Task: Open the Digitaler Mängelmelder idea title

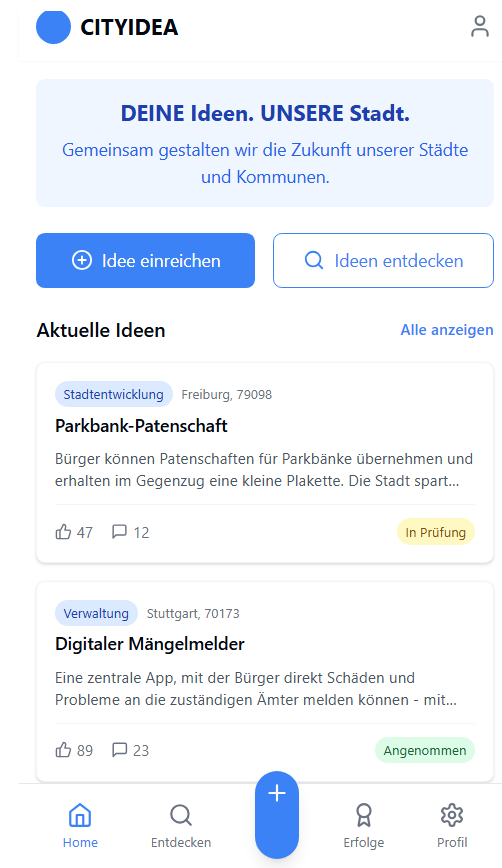Action: [149, 644]
